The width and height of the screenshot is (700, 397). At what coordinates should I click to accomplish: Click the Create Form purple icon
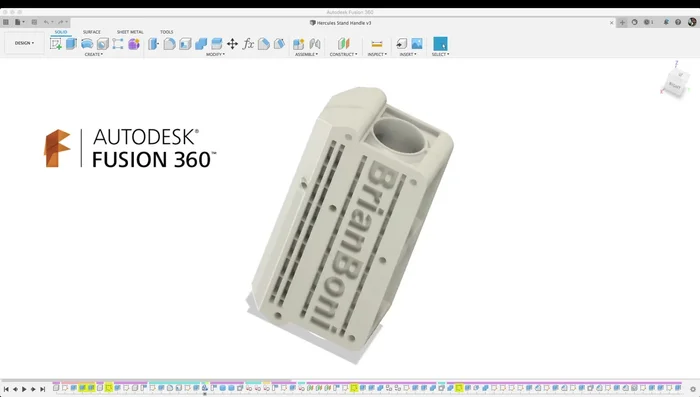134,44
